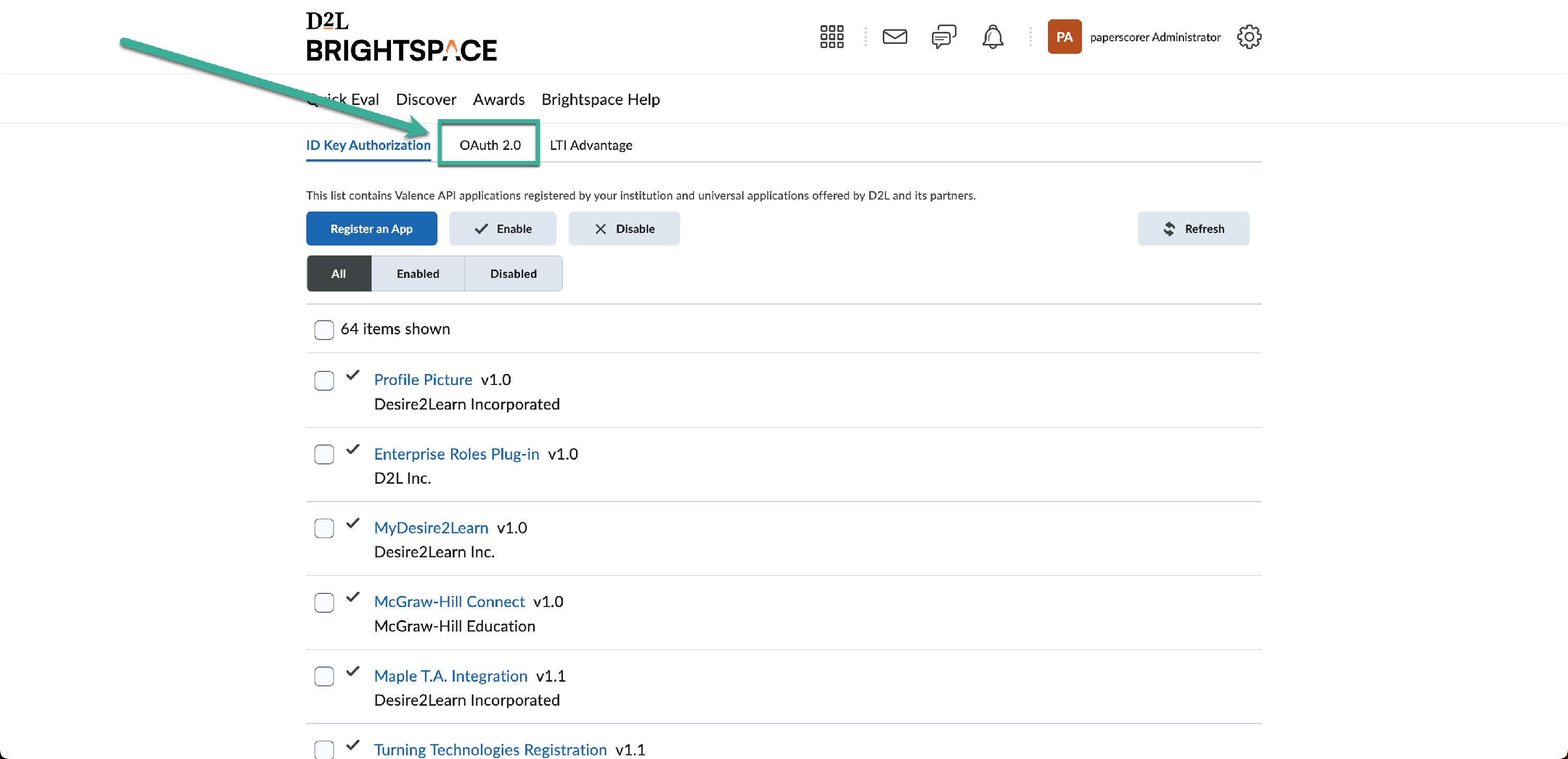Screen dimensions: 1568x759
Task: Open subscription alerts chat icon
Action: (x=943, y=37)
